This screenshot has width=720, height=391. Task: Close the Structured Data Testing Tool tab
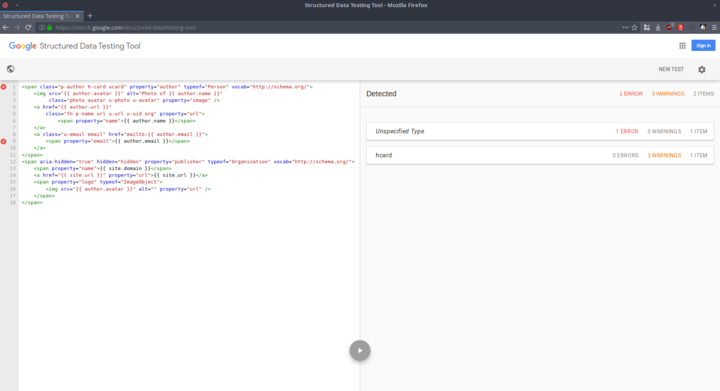point(78,16)
